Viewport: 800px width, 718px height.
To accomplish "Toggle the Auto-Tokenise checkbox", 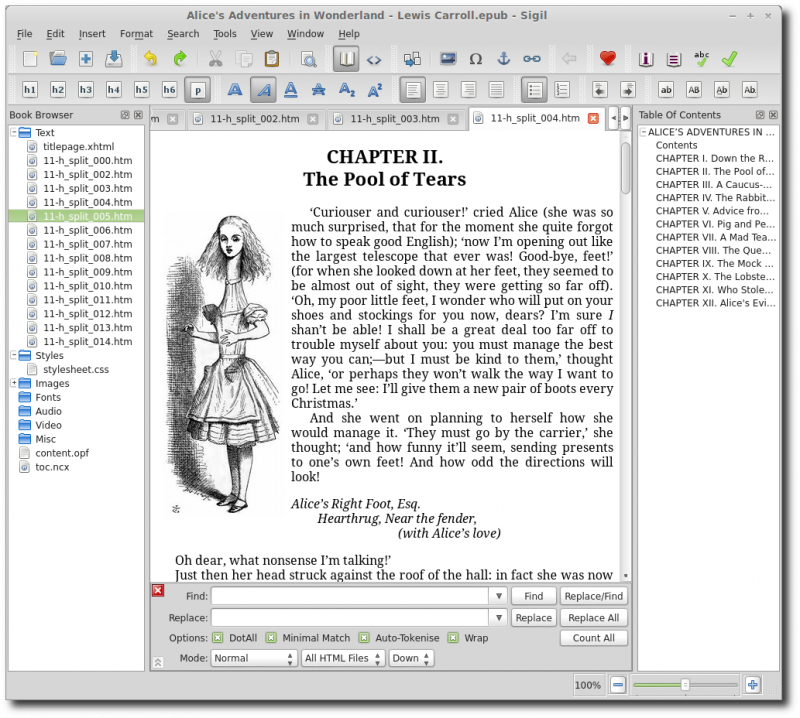I will click(364, 638).
